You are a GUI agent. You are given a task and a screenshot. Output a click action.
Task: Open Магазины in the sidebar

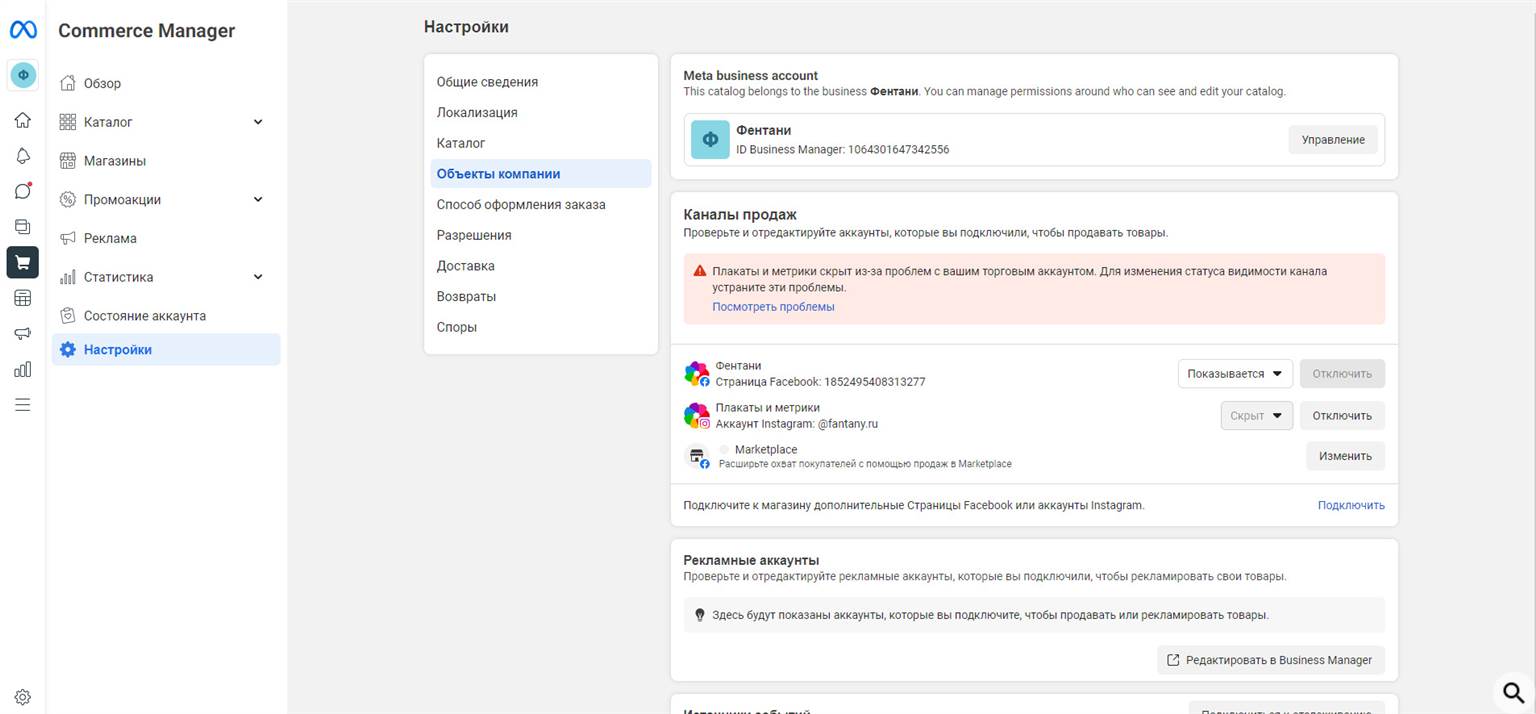pos(166,161)
